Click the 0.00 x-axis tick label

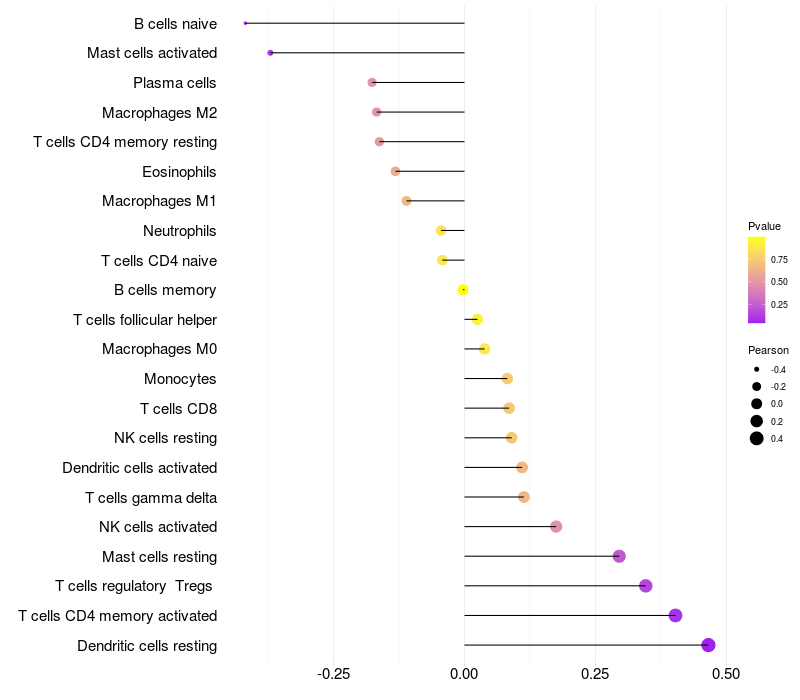(x=464, y=674)
